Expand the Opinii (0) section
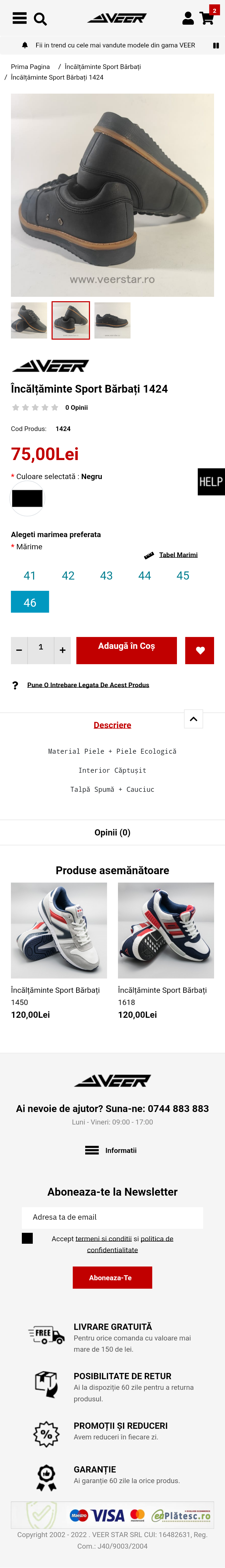The image size is (225, 1568). 112,832
